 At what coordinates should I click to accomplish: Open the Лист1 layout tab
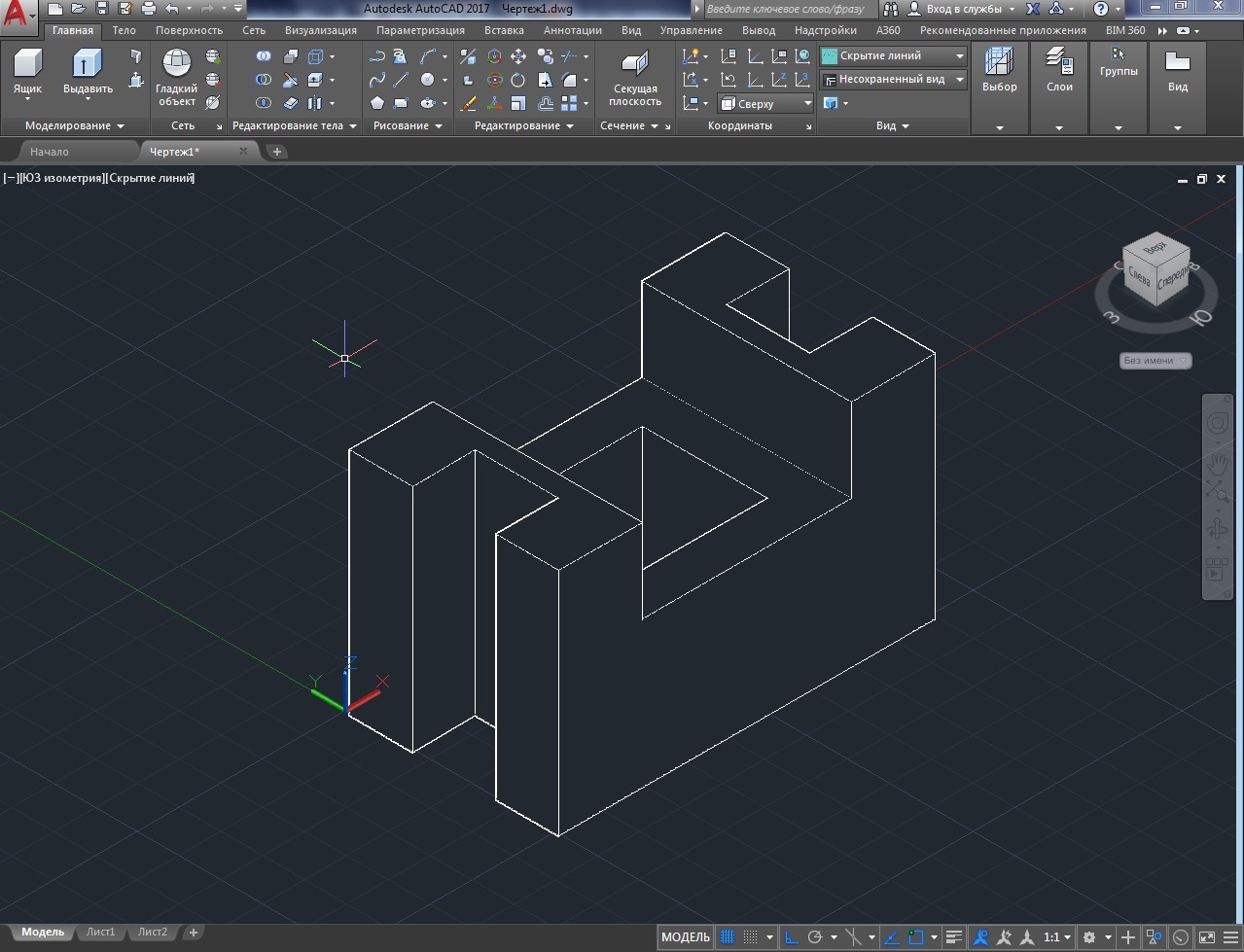(100, 932)
